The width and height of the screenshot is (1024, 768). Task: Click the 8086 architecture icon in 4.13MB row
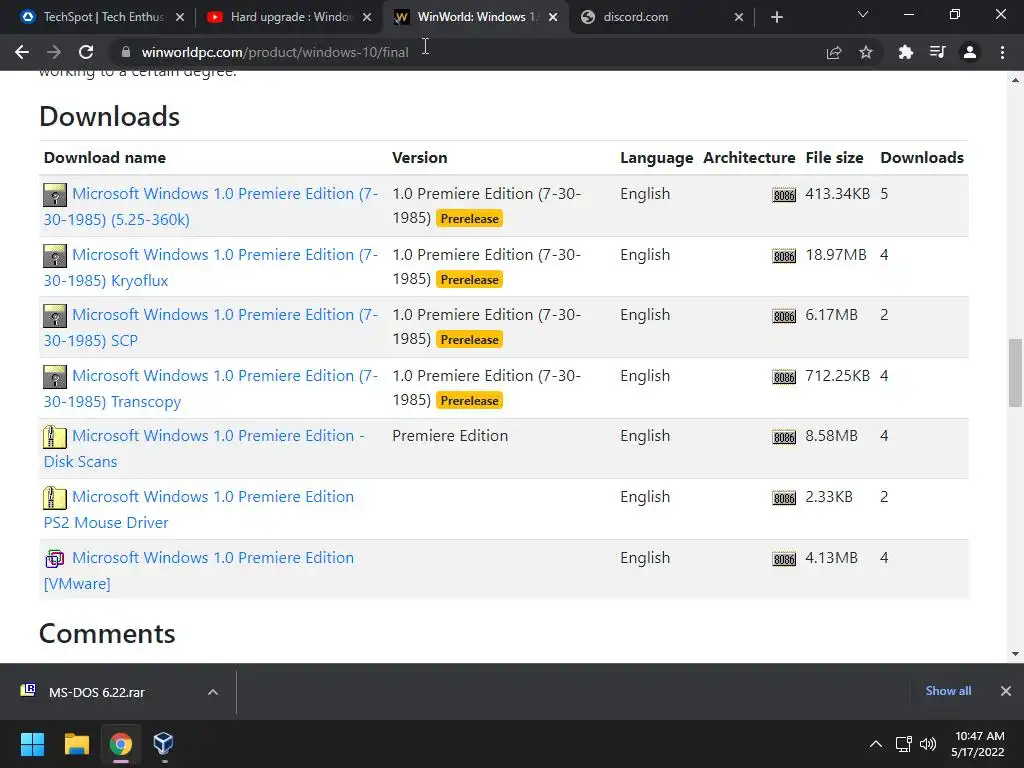pos(784,559)
